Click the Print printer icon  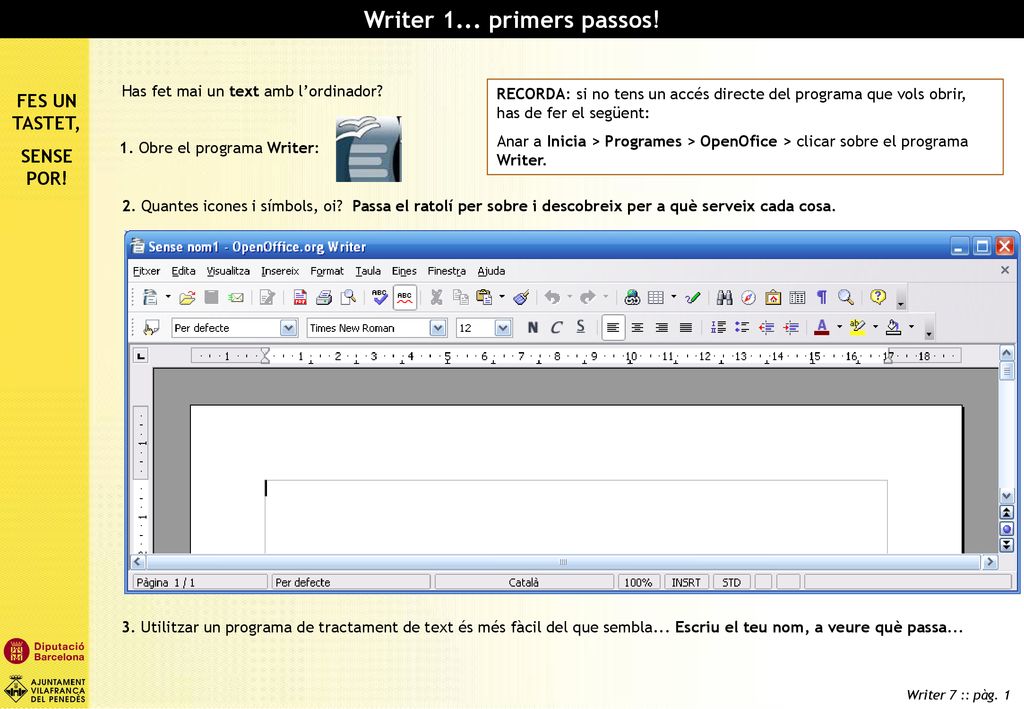pyautogui.click(x=324, y=298)
